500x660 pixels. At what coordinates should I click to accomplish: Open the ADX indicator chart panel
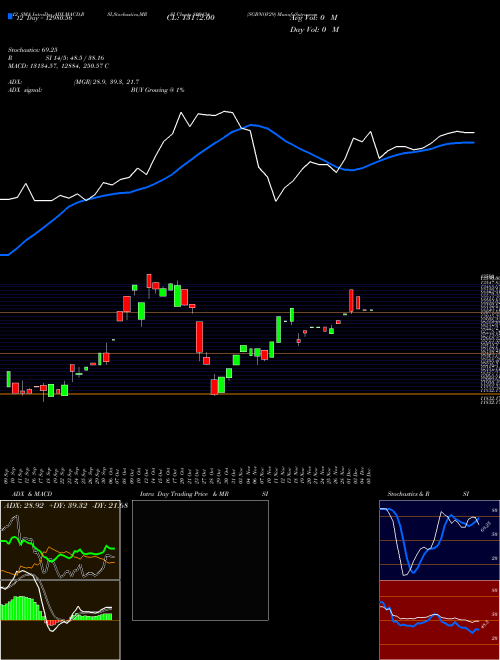point(60,540)
